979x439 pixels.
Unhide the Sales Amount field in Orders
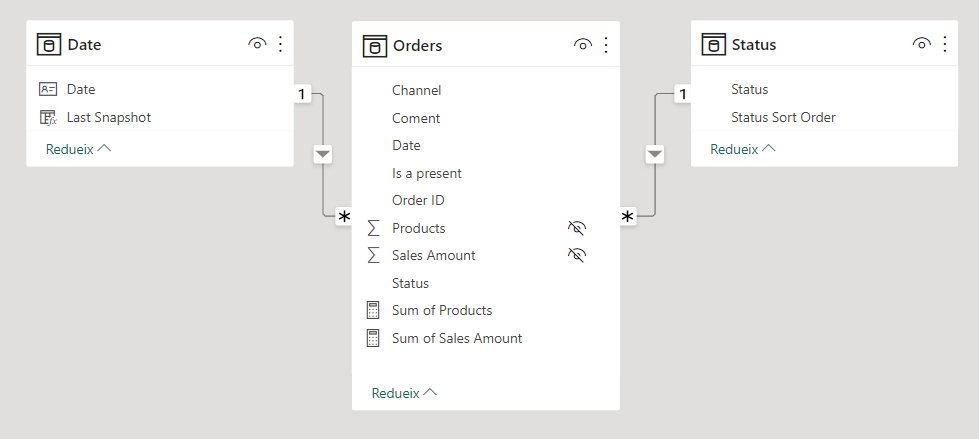pos(576,255)
